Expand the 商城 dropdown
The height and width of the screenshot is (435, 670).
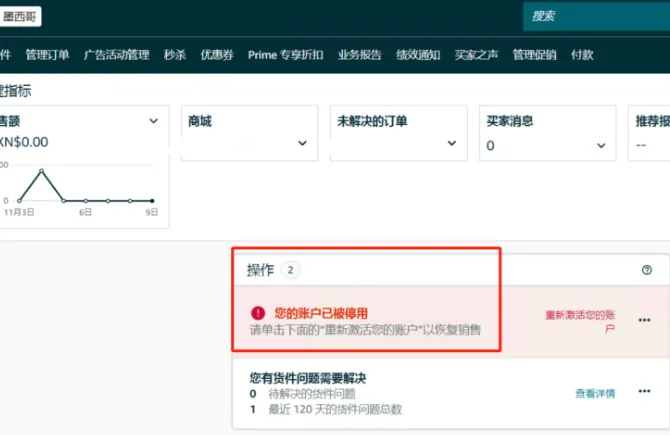pyautogui.click(x=302, y=143)
